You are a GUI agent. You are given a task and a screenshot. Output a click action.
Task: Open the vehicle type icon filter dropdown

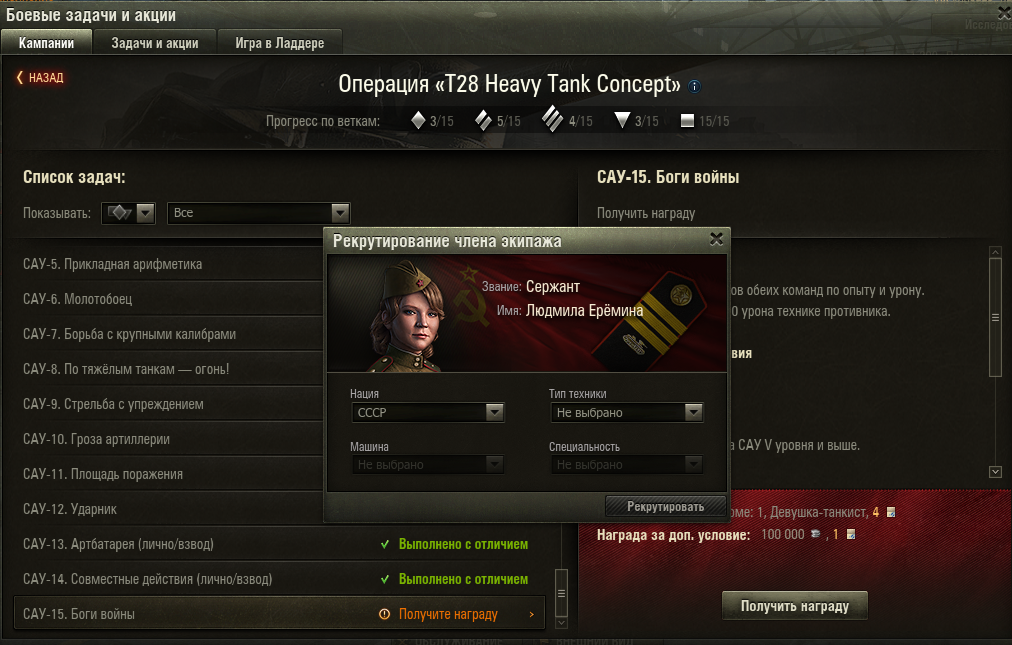[x=128, y=212]
